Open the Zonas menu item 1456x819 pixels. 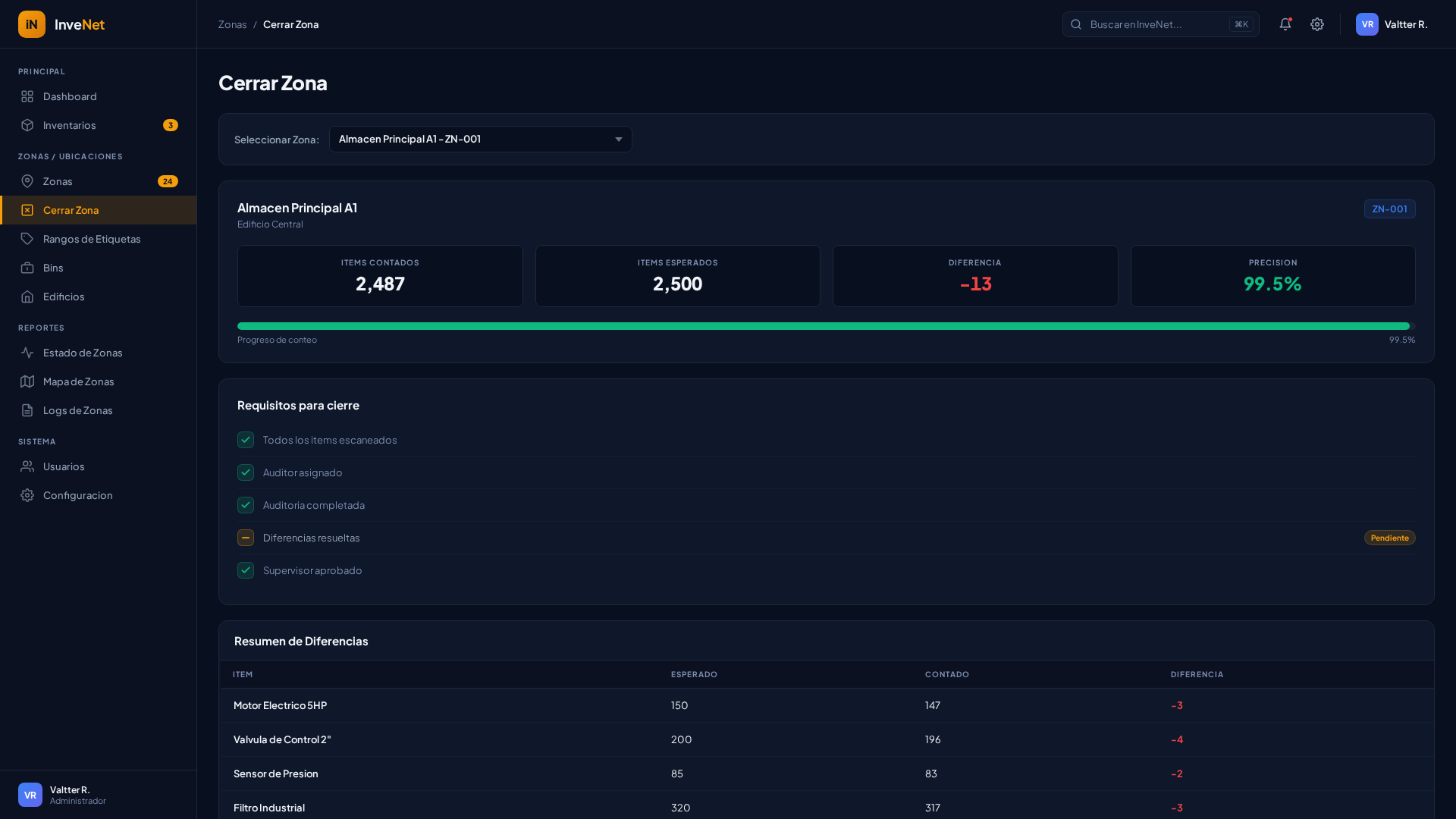pos(58,181)
